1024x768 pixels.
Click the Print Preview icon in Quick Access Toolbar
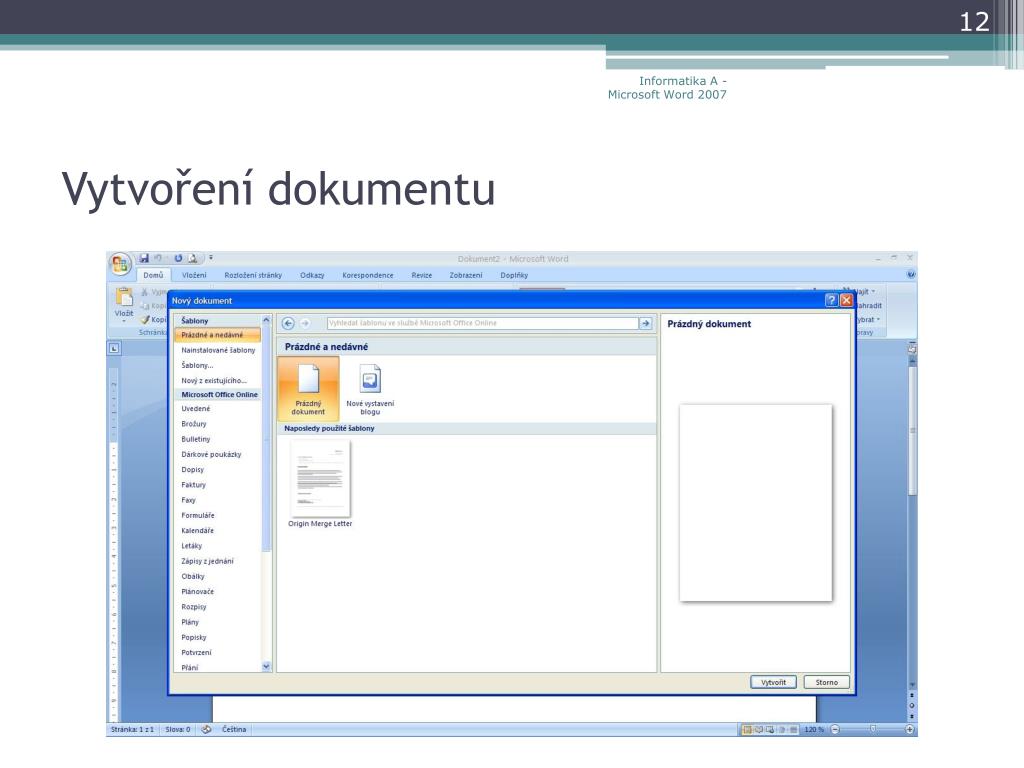[x=193, y=259]
